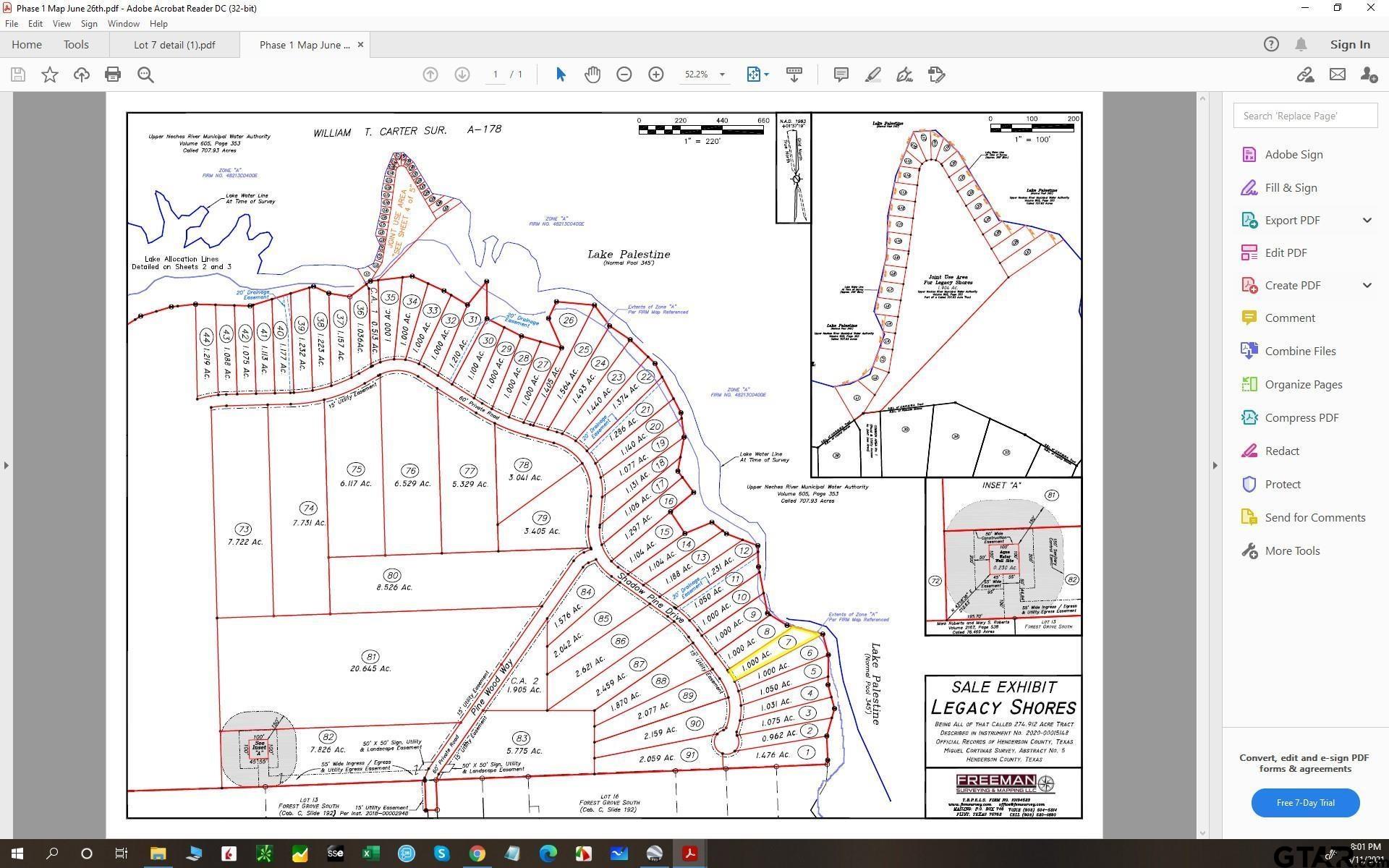Open Skype from the taskbar
This screenshot has width=1389, height=868.
click(x=441, y=854)
